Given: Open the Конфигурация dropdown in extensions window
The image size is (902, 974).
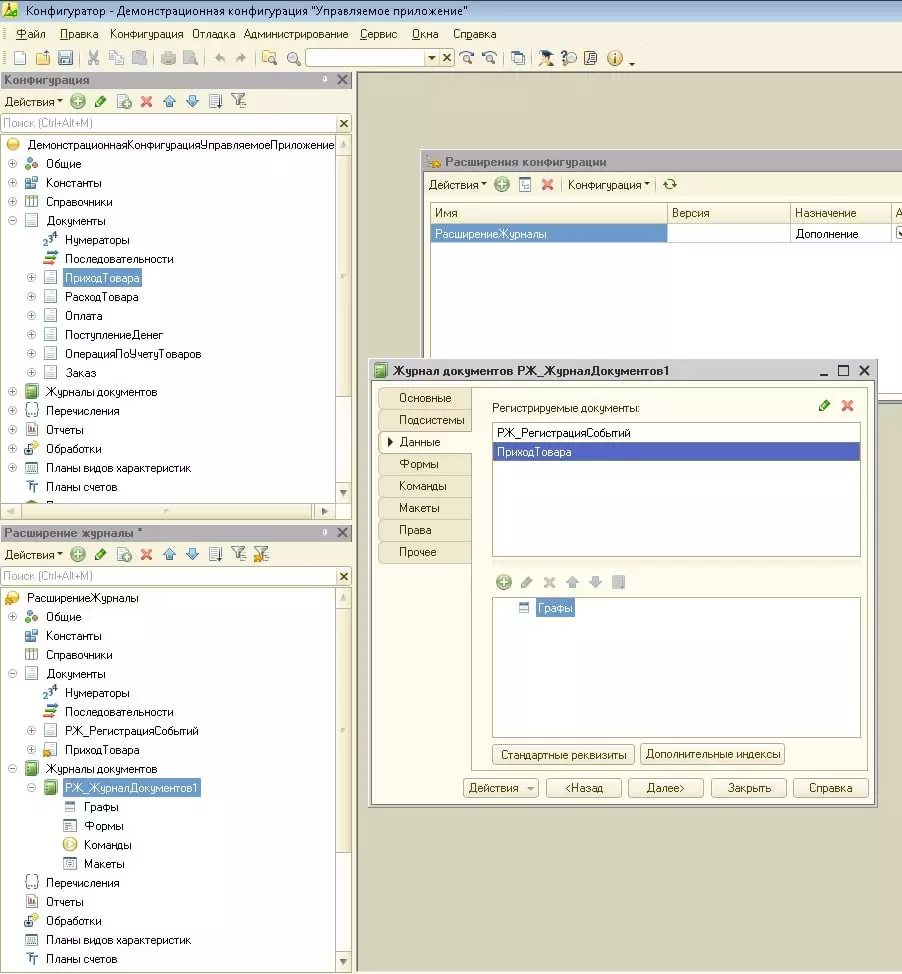Looking at the screenshot, I should coord(608,185).
